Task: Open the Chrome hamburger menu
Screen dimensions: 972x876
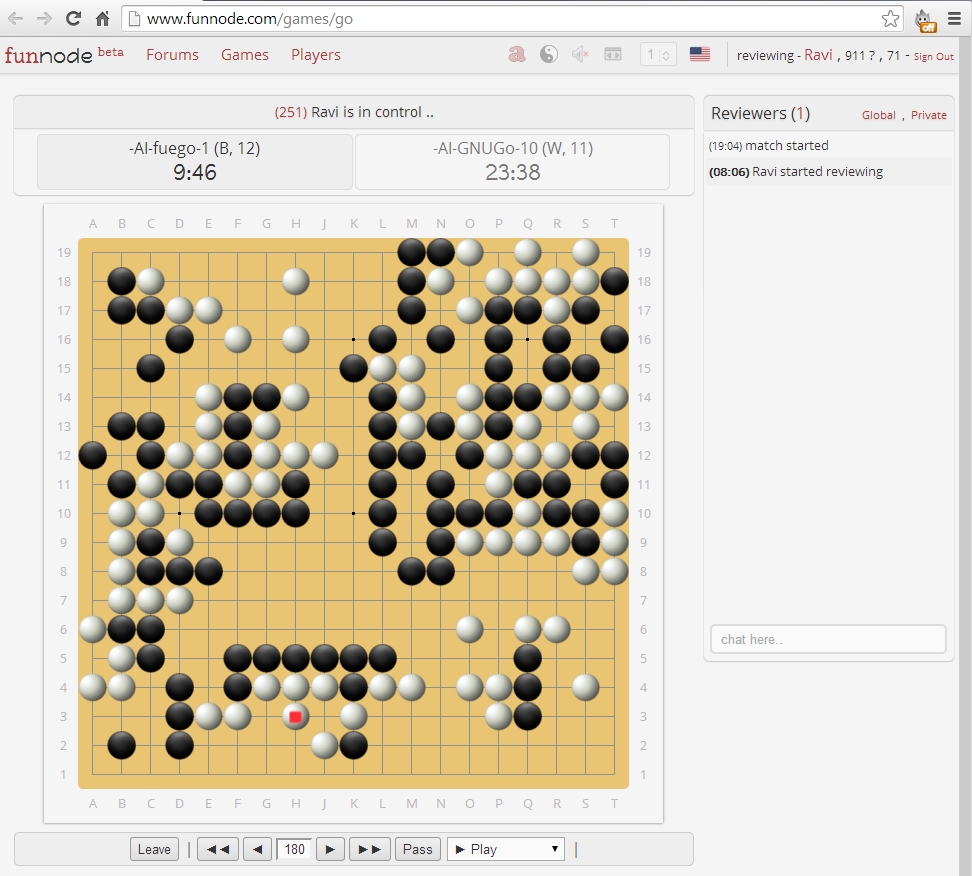Action: 956,19
